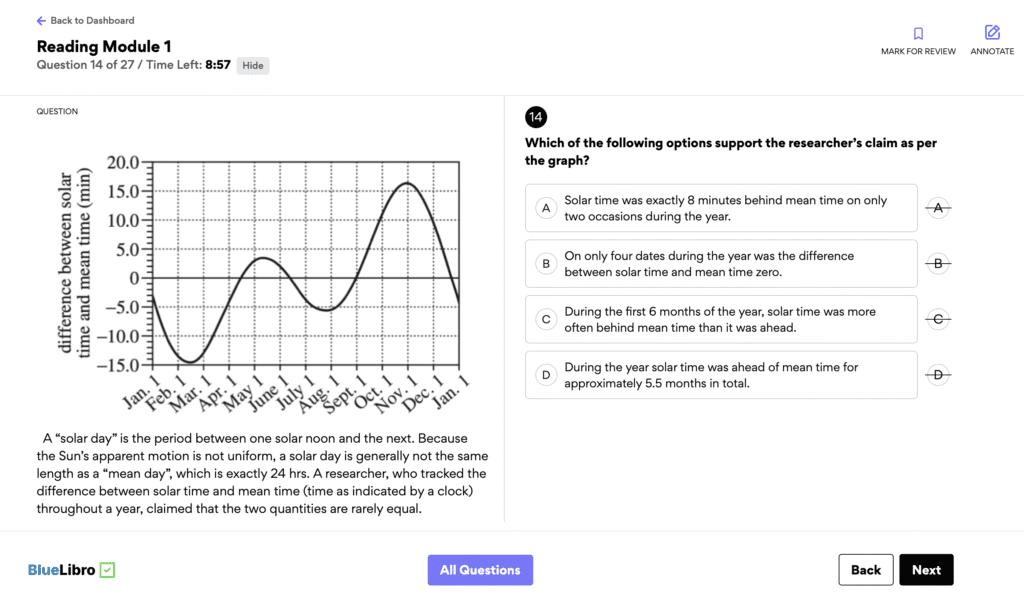
Task: Click the Mark for Review bookmark icon
Action: click(918, 34)
